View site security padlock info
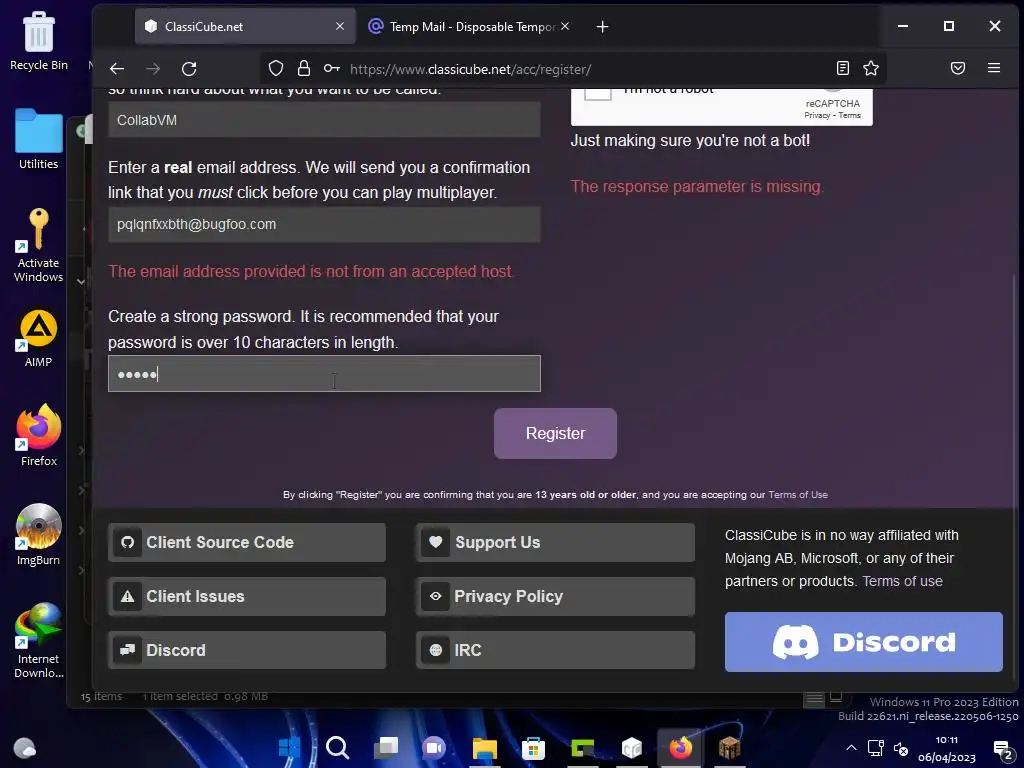The height and width of the screenshot is (768, 1024). coord(304,69)
